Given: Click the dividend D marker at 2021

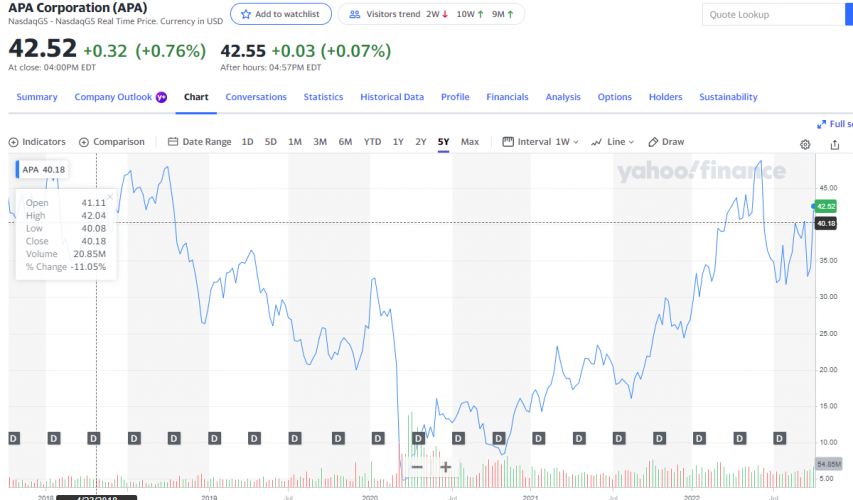Looking at the screenshot, I should click(x=539, y=439).
